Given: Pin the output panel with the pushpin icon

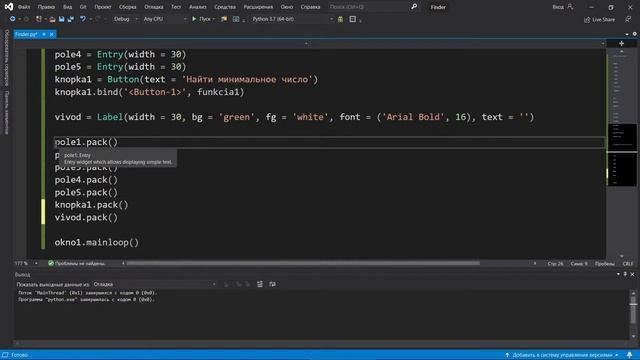Looking at the screenshot, I should (x=625, y=274).
